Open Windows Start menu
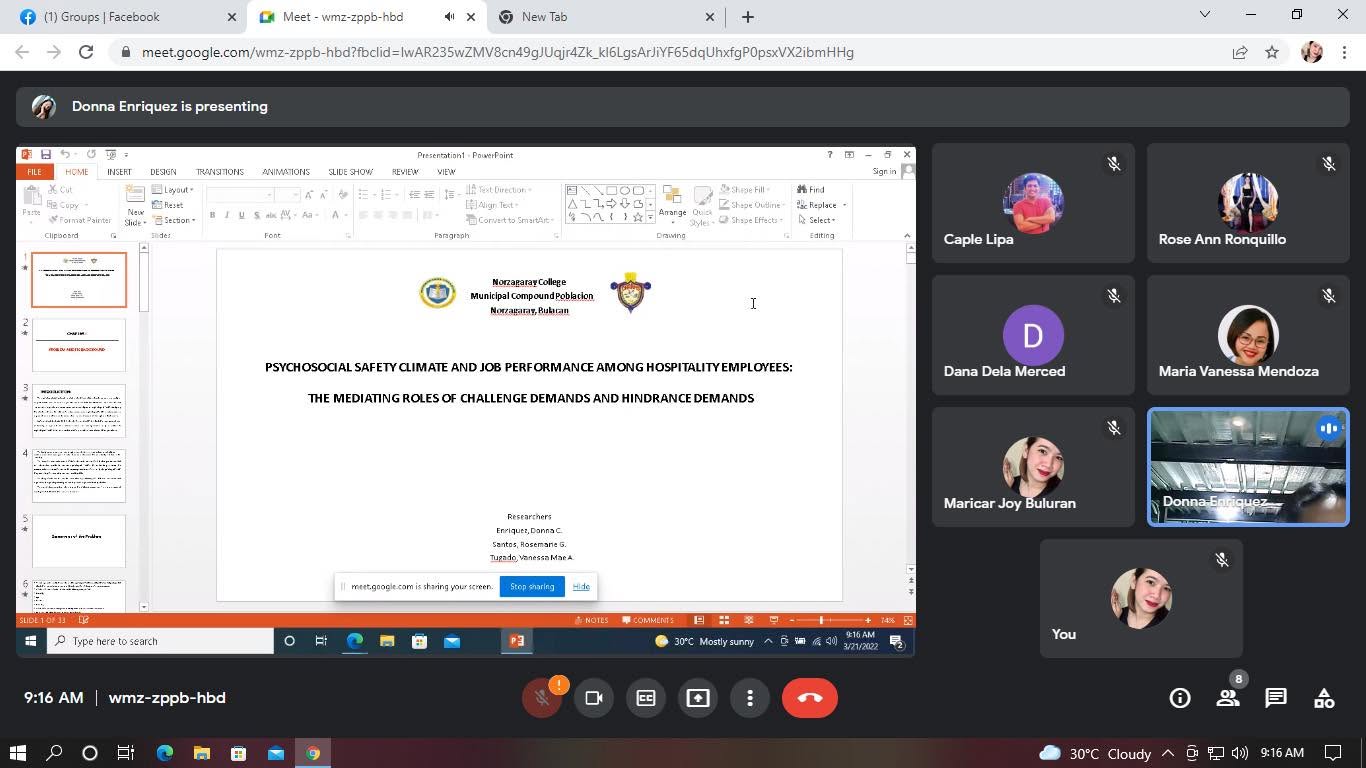 (17, 753)
